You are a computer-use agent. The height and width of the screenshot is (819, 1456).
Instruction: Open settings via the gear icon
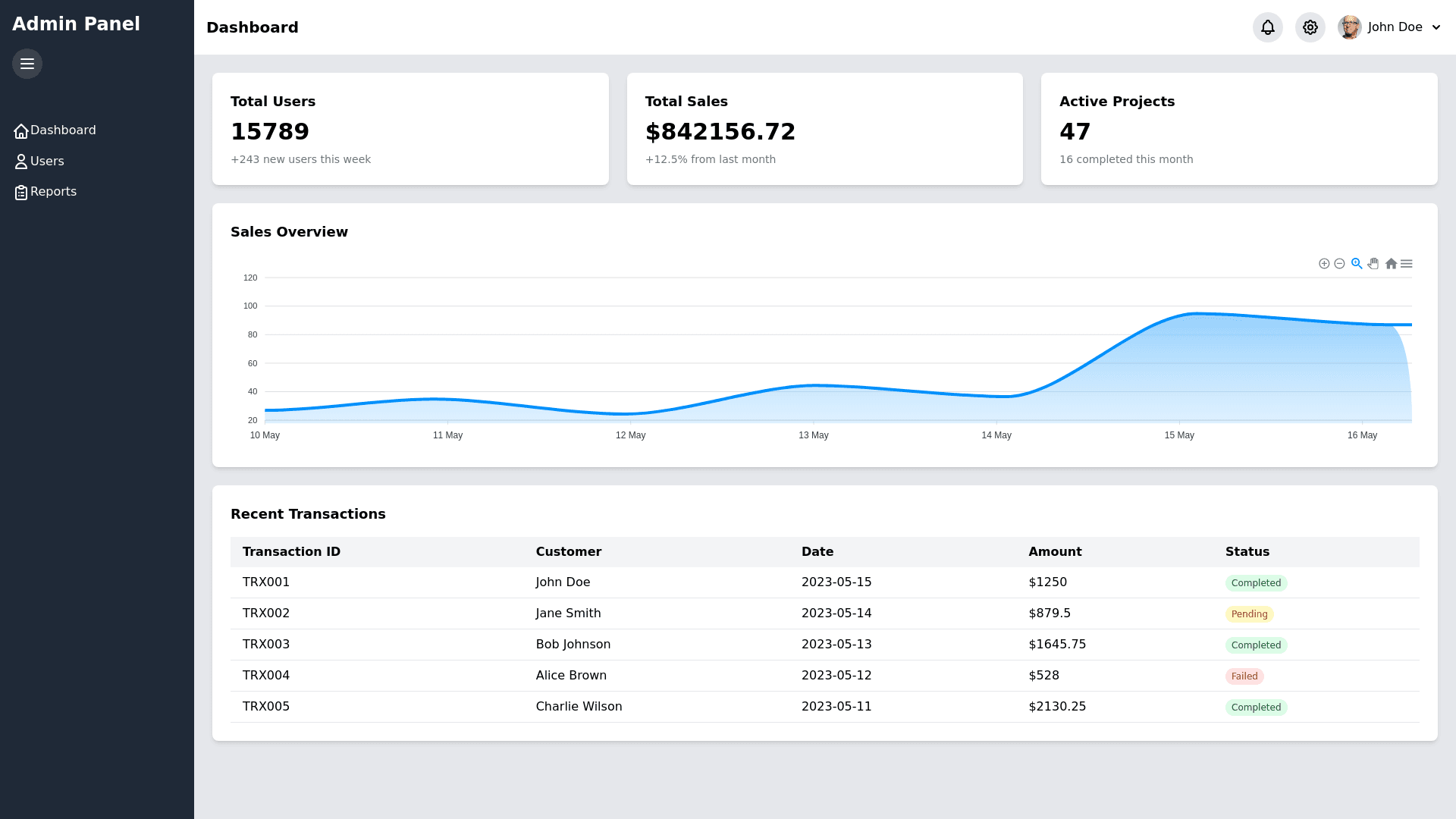click(x=1310, y=27)
